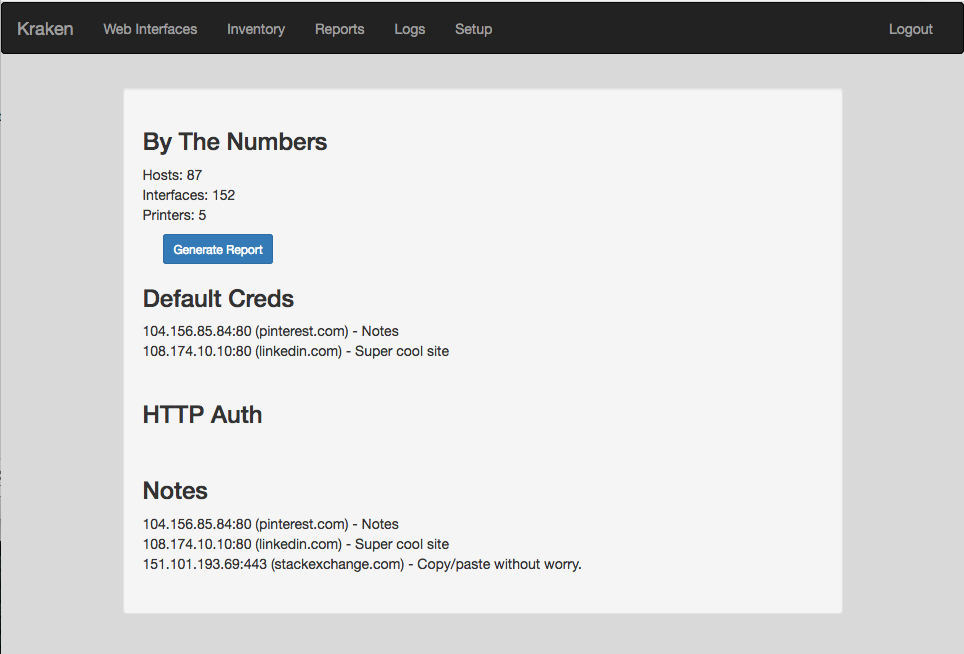The image size is (964, 654).
Task: Select linkedin.com entry under Default Creds
Action: 295,351
